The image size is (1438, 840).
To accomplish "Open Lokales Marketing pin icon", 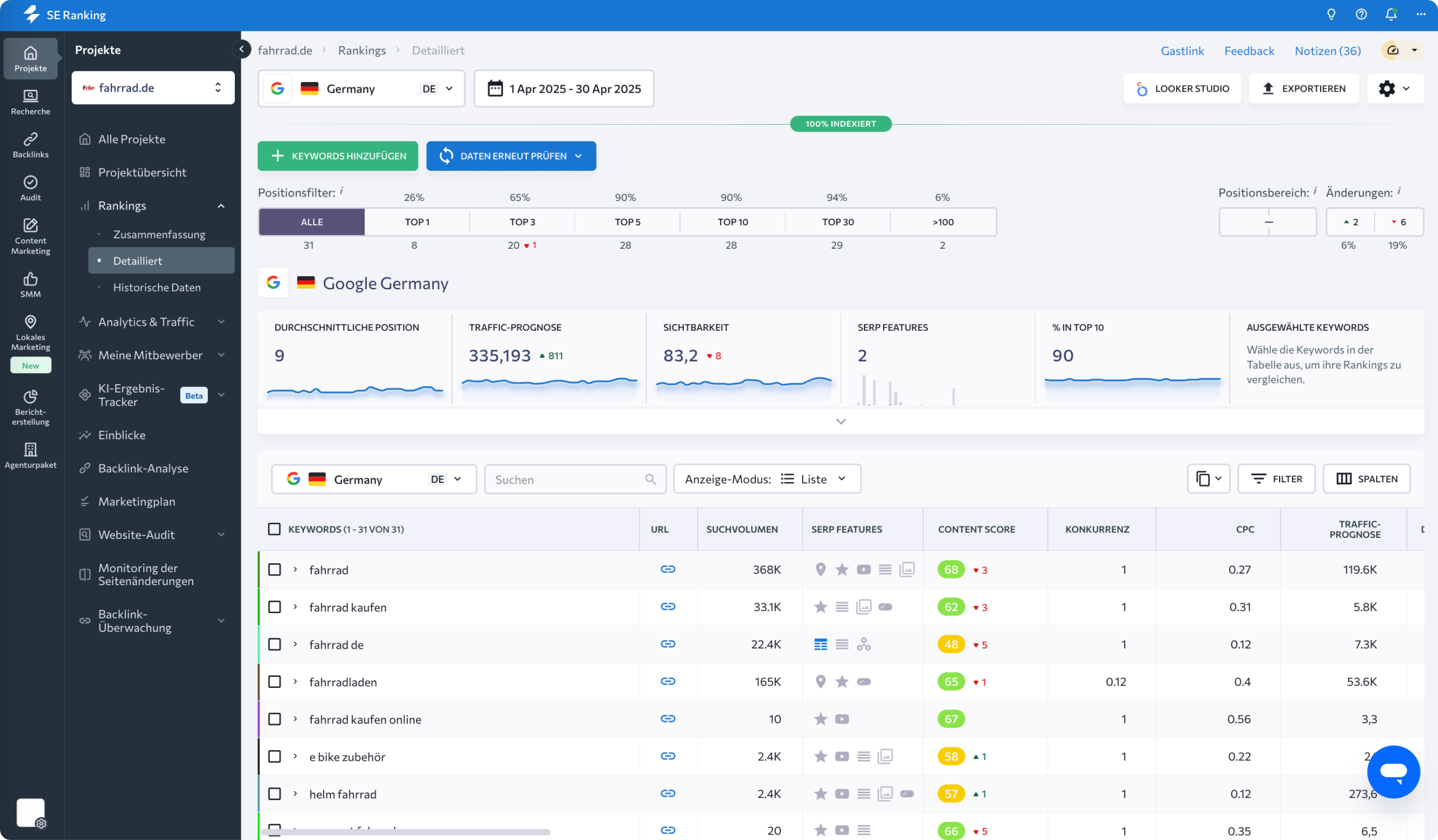I will click(30, 333).
